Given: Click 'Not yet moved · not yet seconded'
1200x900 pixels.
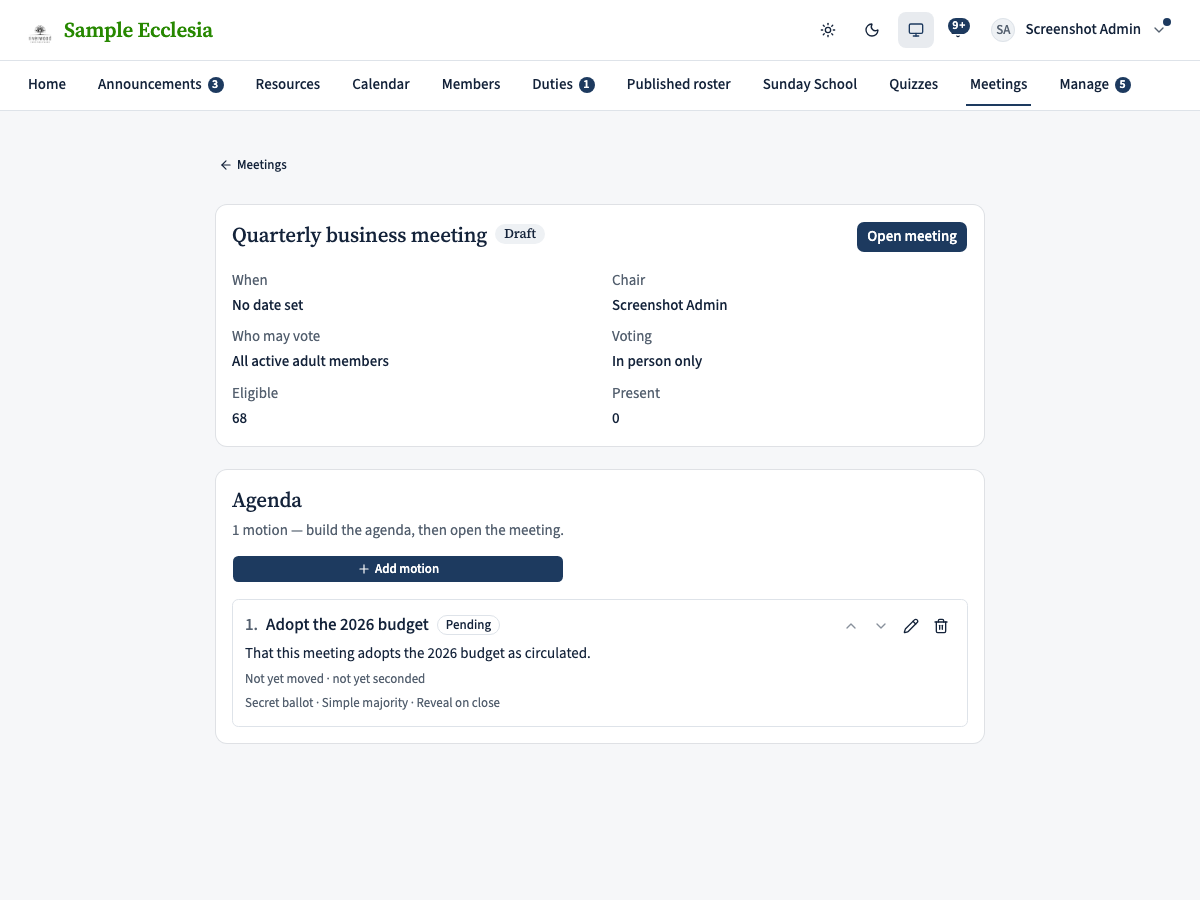Looking at the screenshot, I should [335, 679].
